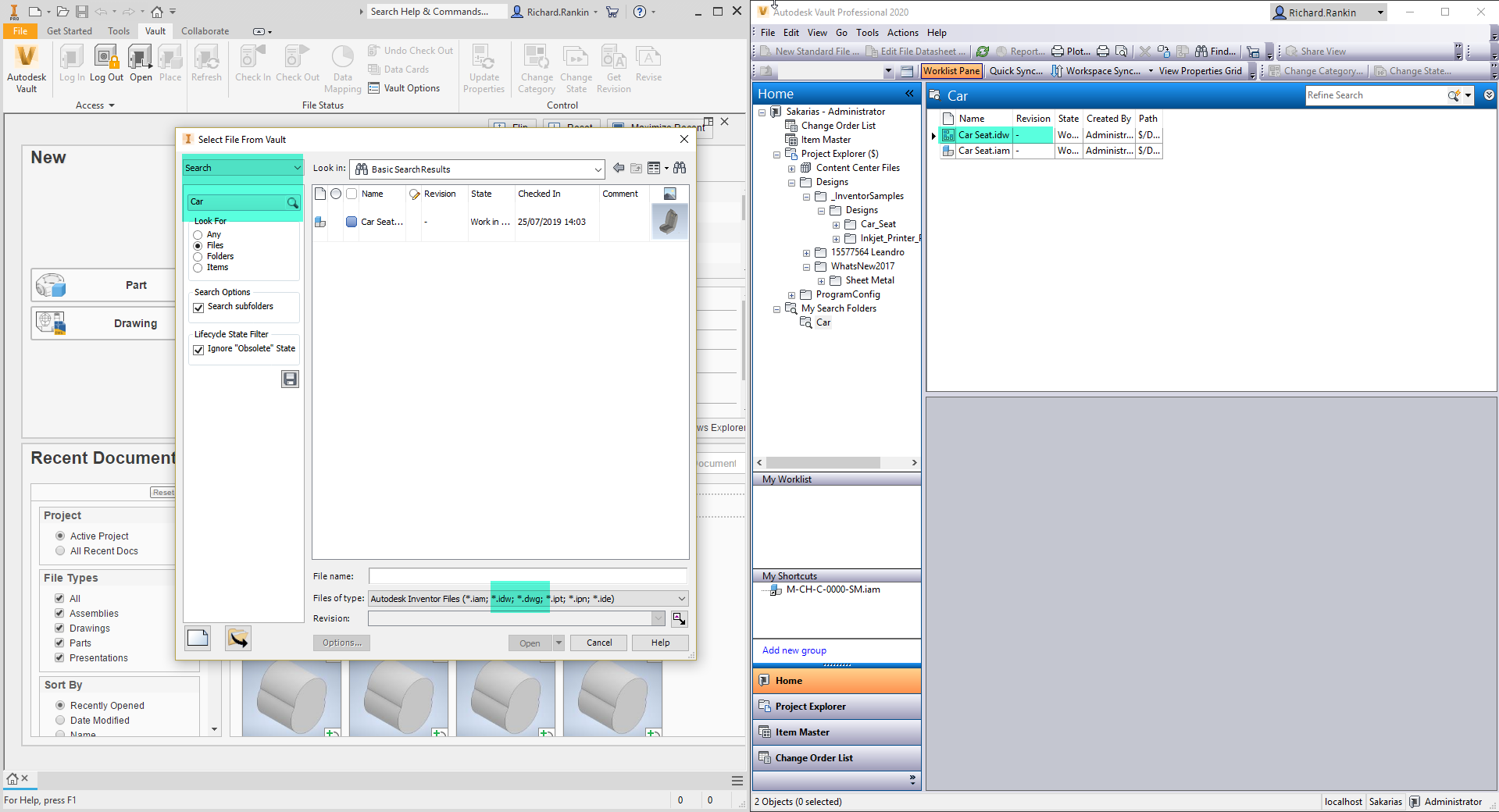Viewport: 1499px width, 812px height.
Task: Collapse the _InventorSamples tree node
Action: [x=806, y=197]
